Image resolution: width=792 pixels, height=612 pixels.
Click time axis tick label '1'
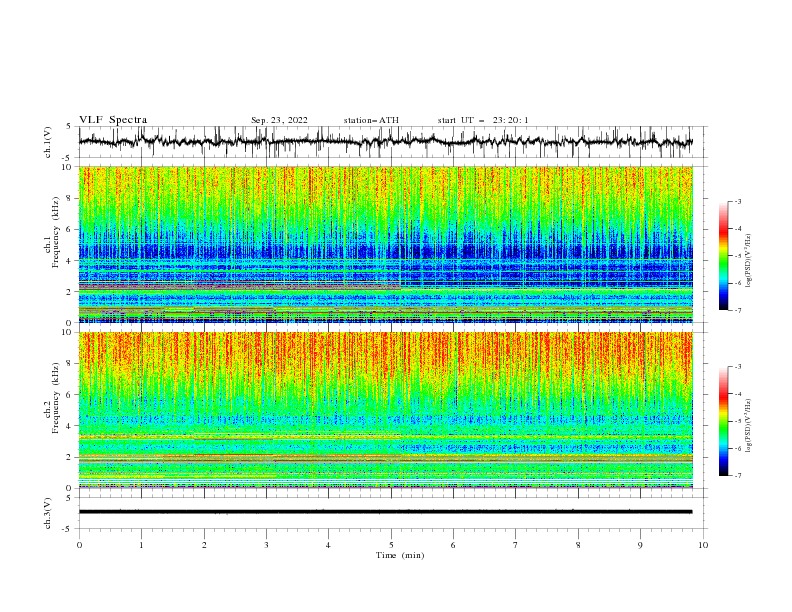141,545
